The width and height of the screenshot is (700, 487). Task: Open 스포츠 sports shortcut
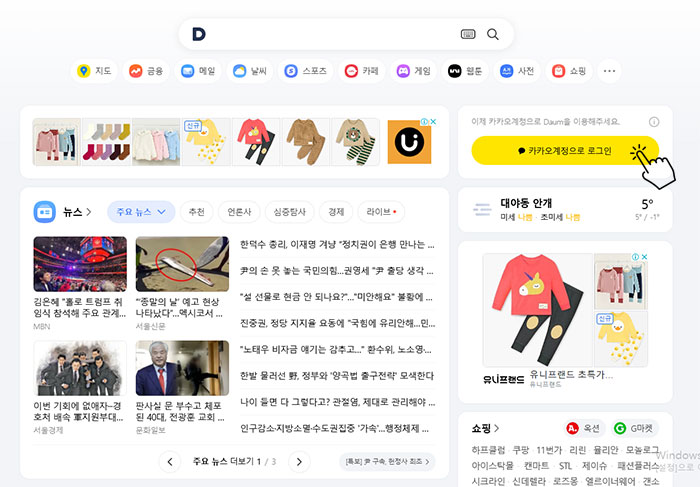tap(306, 71)
